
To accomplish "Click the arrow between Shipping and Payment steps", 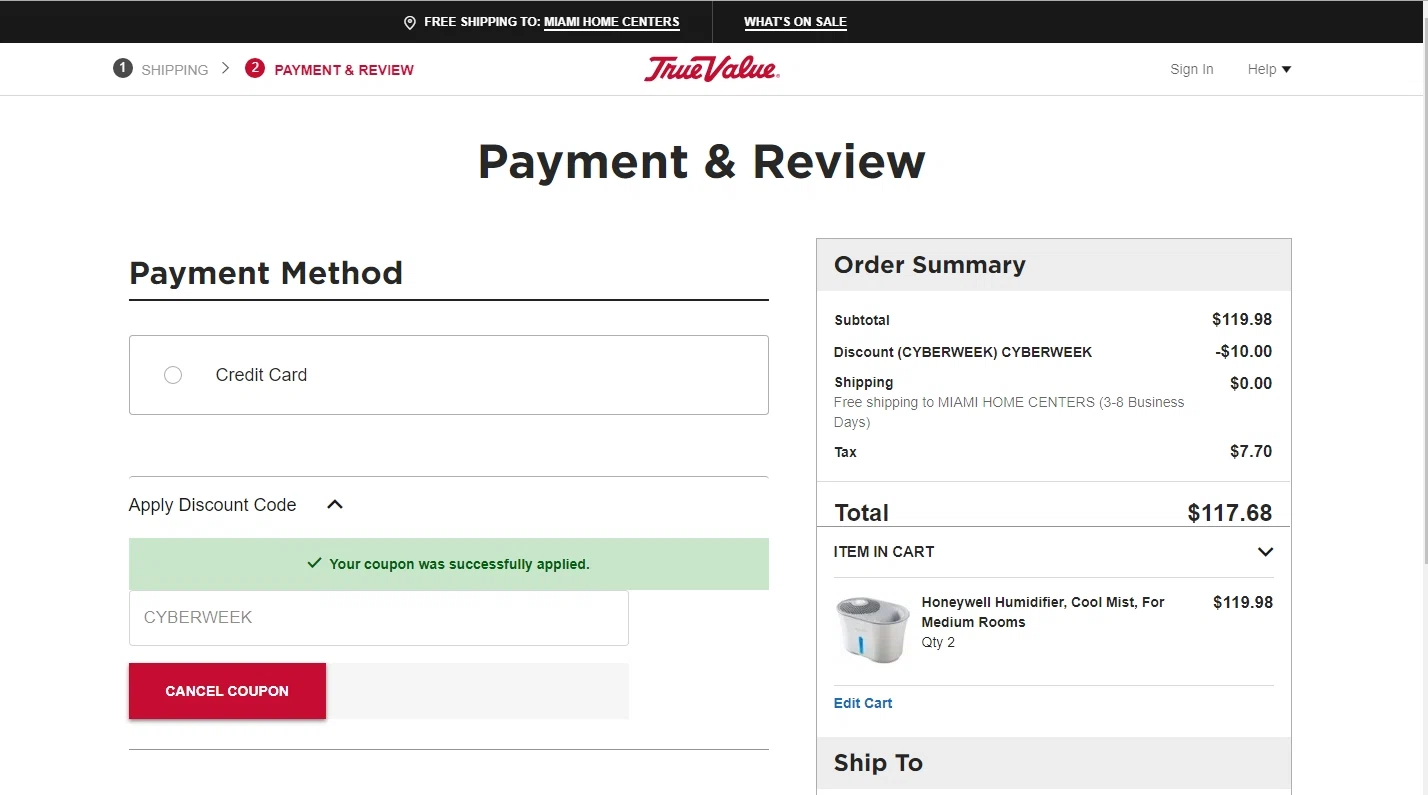I will (x=226, y=68).
